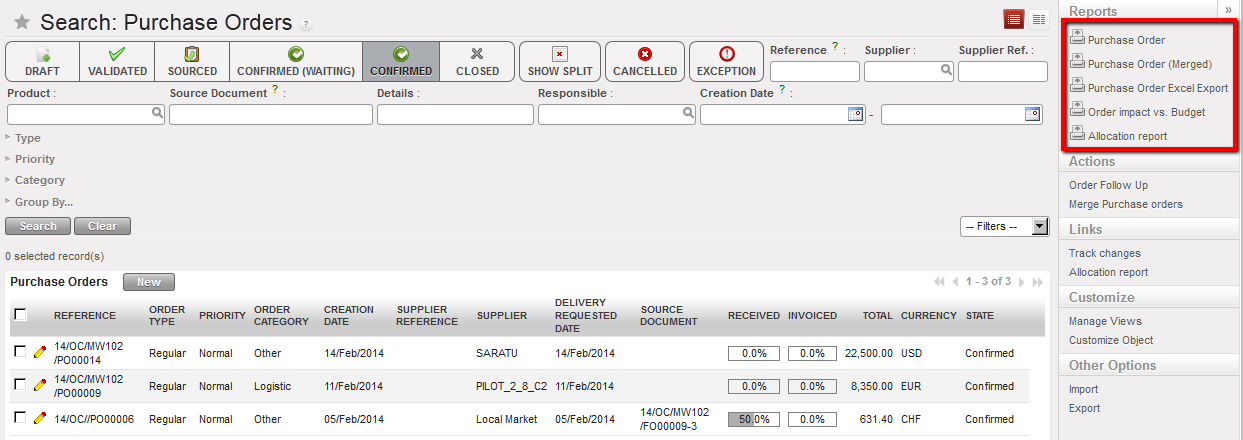The height and width of the screenshot is (440, 1243).
Task: Expand the Priority filter section
Action: pos(35,159)
